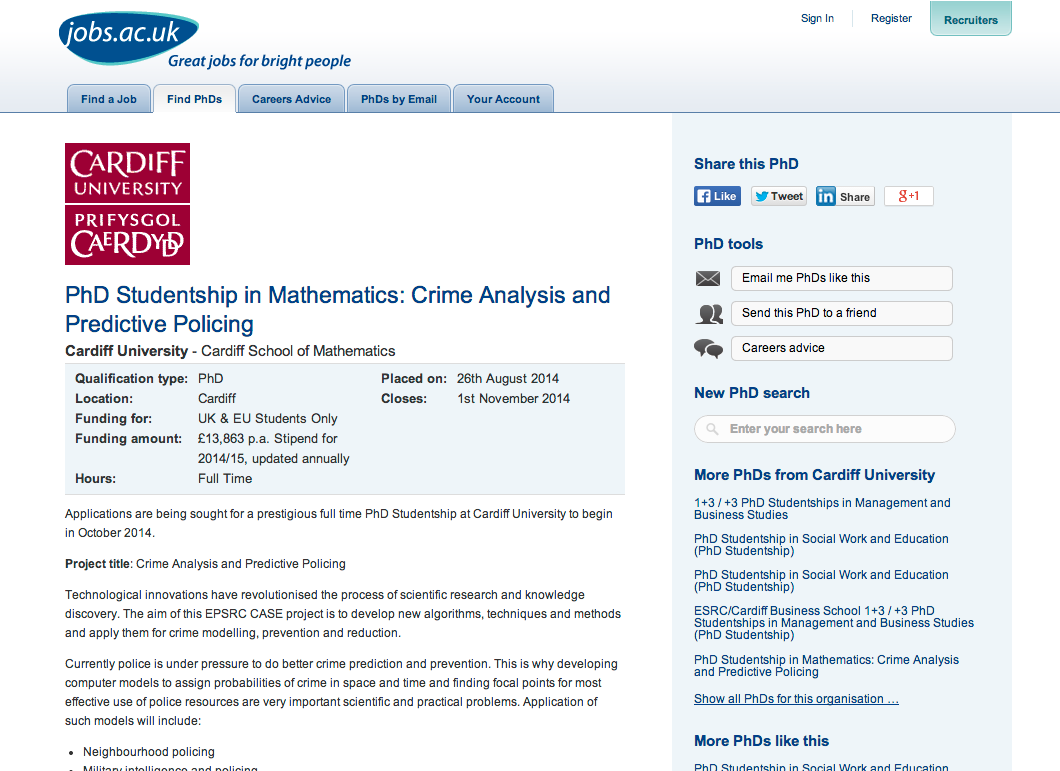Open 1+3 / +3 PhD Studentships in Management link
The height and width of the screenshot is (771, 1060).
pyautogui.click(x=822, y=509)
